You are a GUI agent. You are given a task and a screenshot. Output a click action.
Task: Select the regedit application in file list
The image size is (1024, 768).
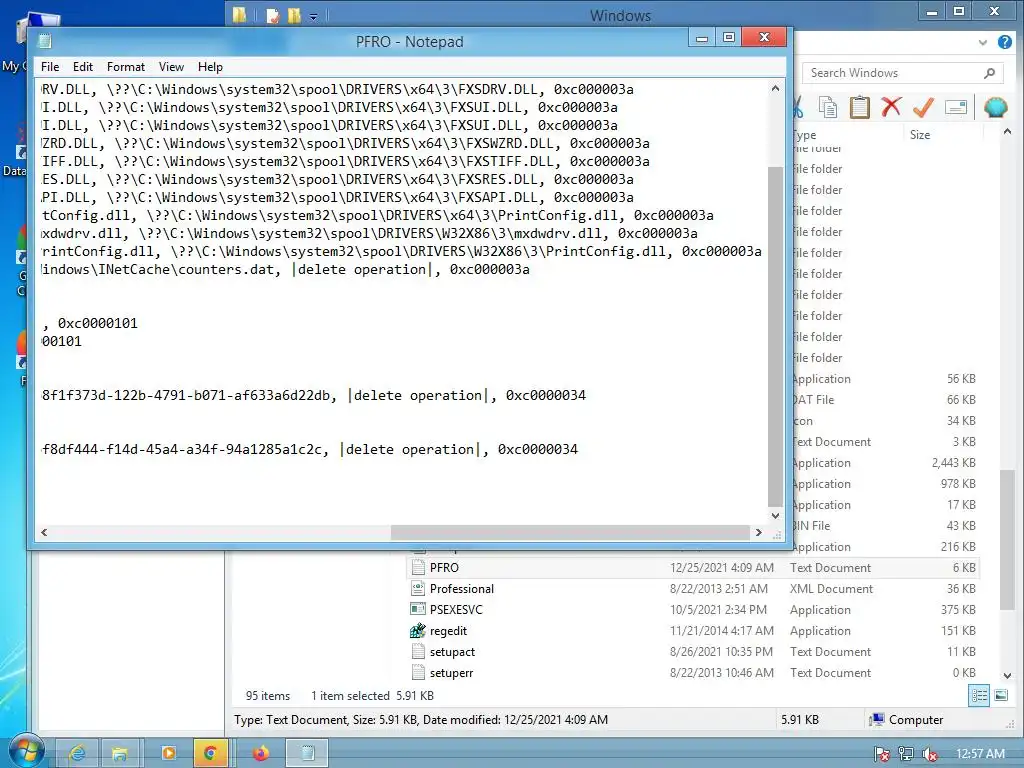click(x=693, y=631)
